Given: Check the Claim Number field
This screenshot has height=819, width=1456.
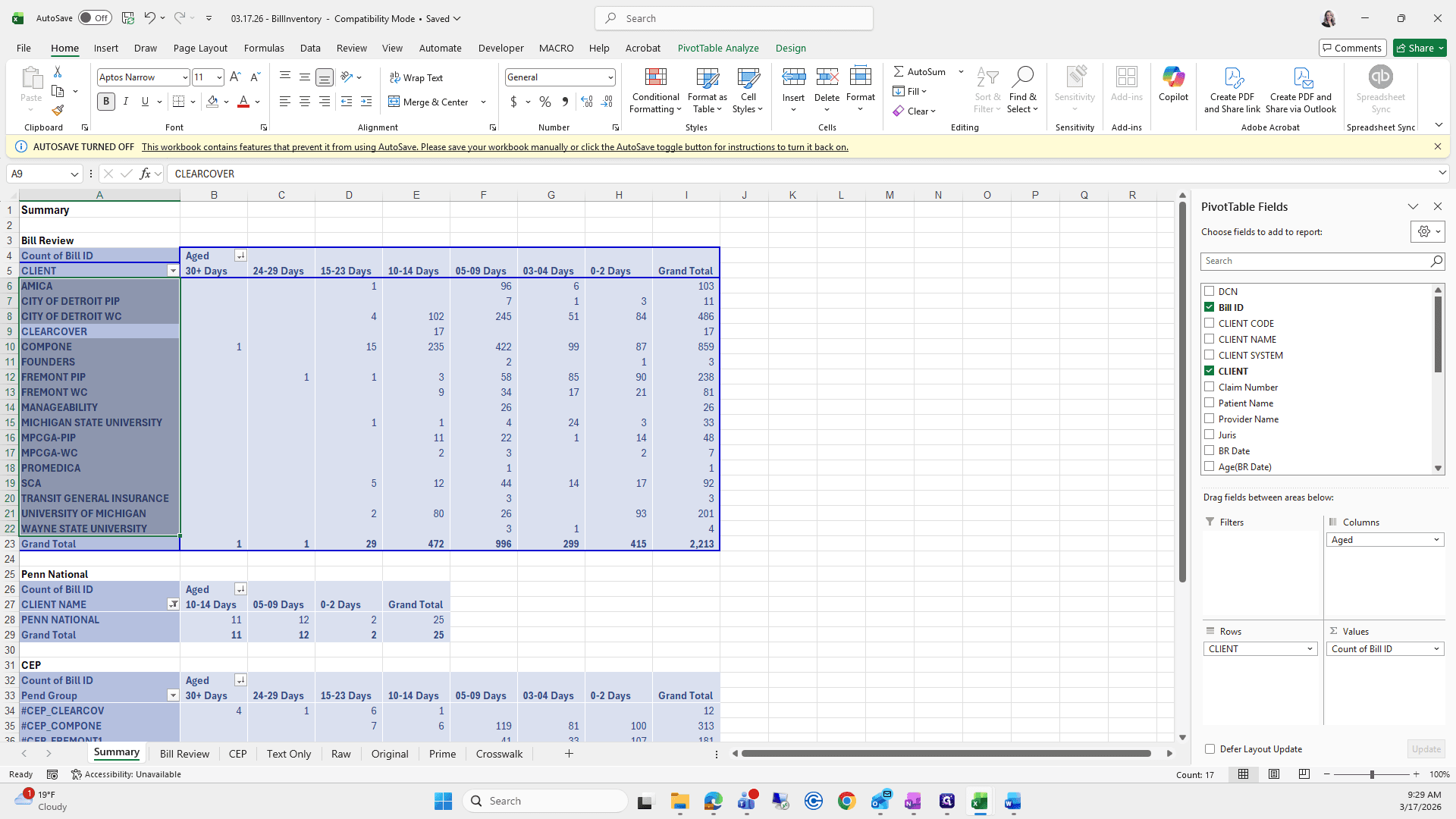Looking at the screenshot, I should [1210, 387].
